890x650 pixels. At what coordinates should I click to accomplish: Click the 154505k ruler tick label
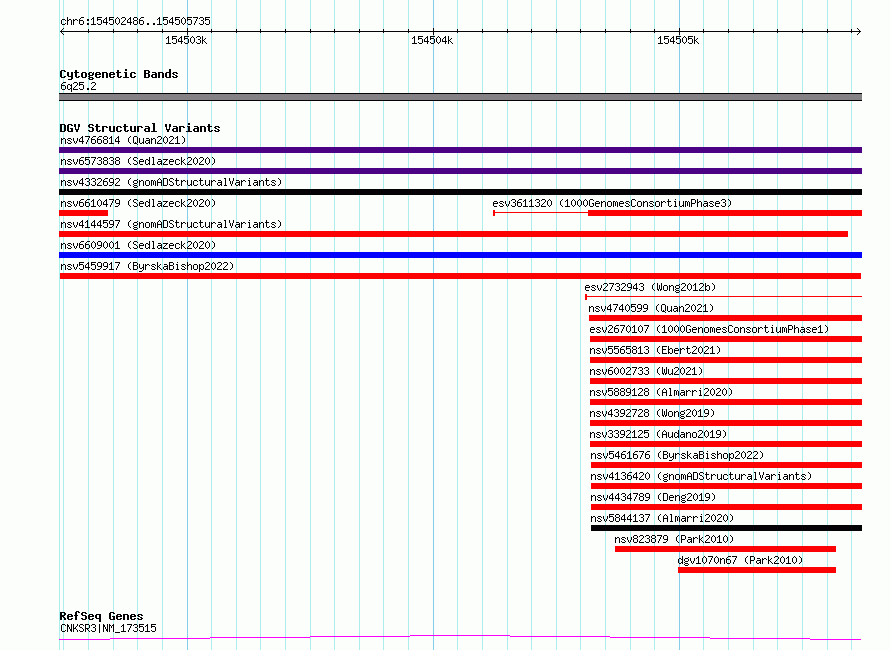pos(678,40)
